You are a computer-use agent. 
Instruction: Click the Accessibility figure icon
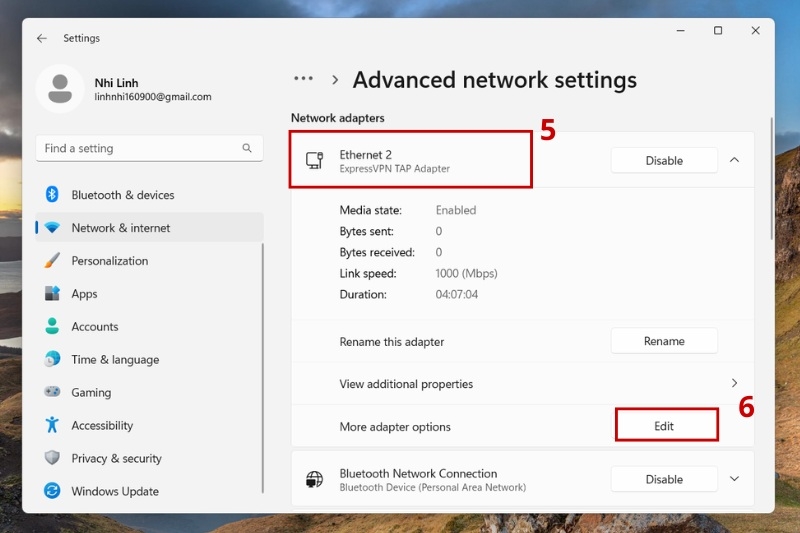52,425
